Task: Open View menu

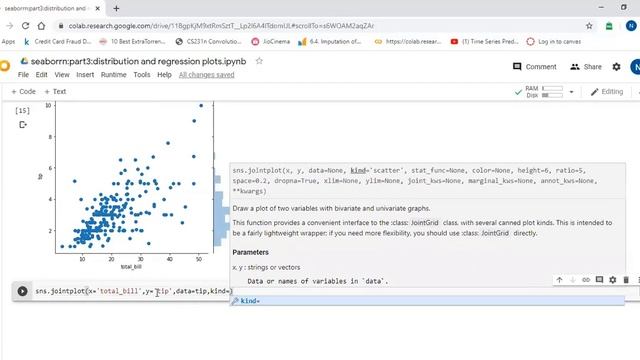Action: click(62, 75)
